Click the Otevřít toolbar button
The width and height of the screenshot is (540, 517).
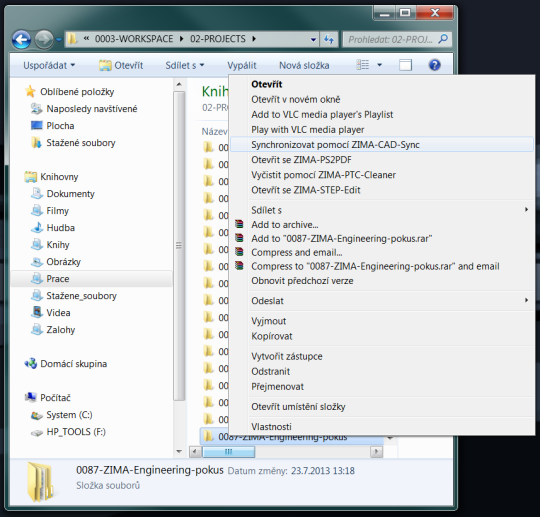(x=121, y=65)
